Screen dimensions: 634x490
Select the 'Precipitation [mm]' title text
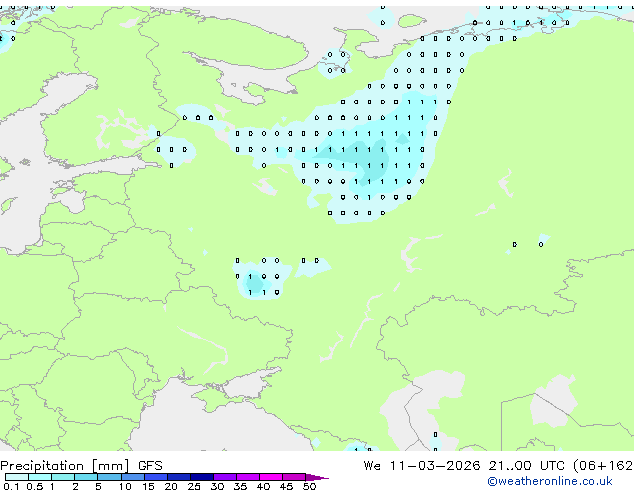click(65, 466)
